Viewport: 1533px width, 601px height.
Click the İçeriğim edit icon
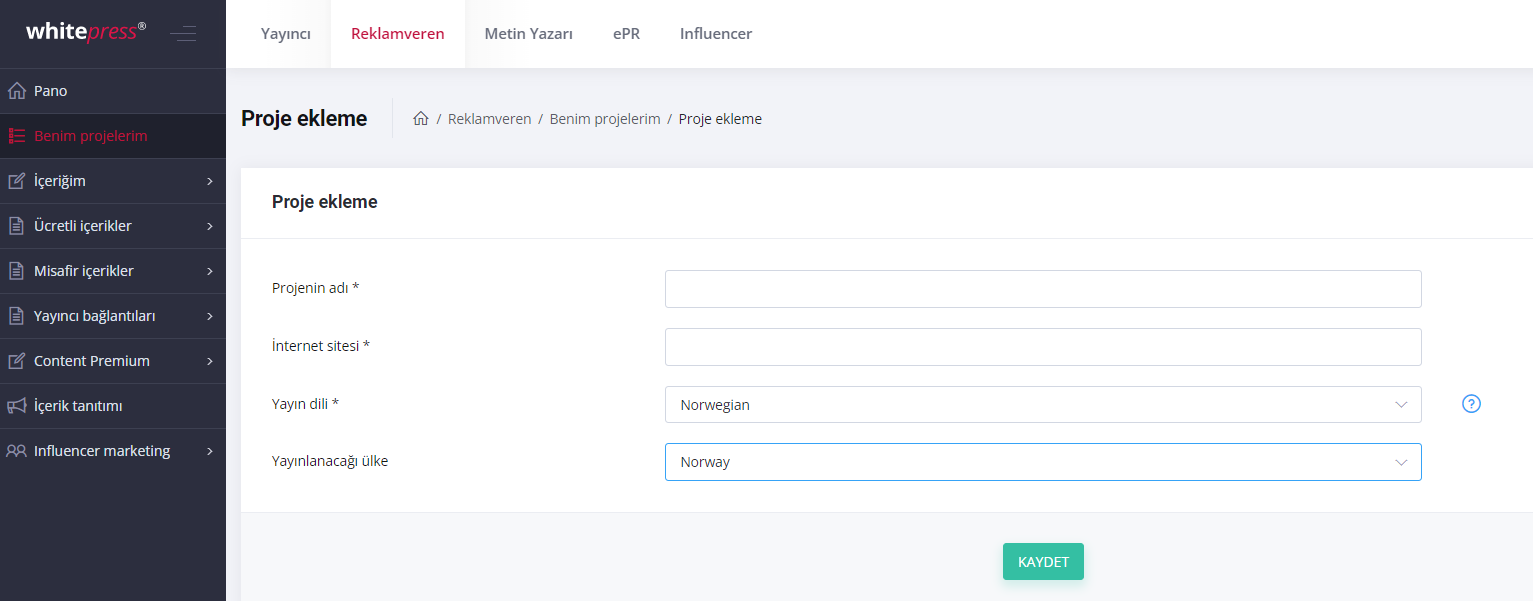click(x=16, y=181)
